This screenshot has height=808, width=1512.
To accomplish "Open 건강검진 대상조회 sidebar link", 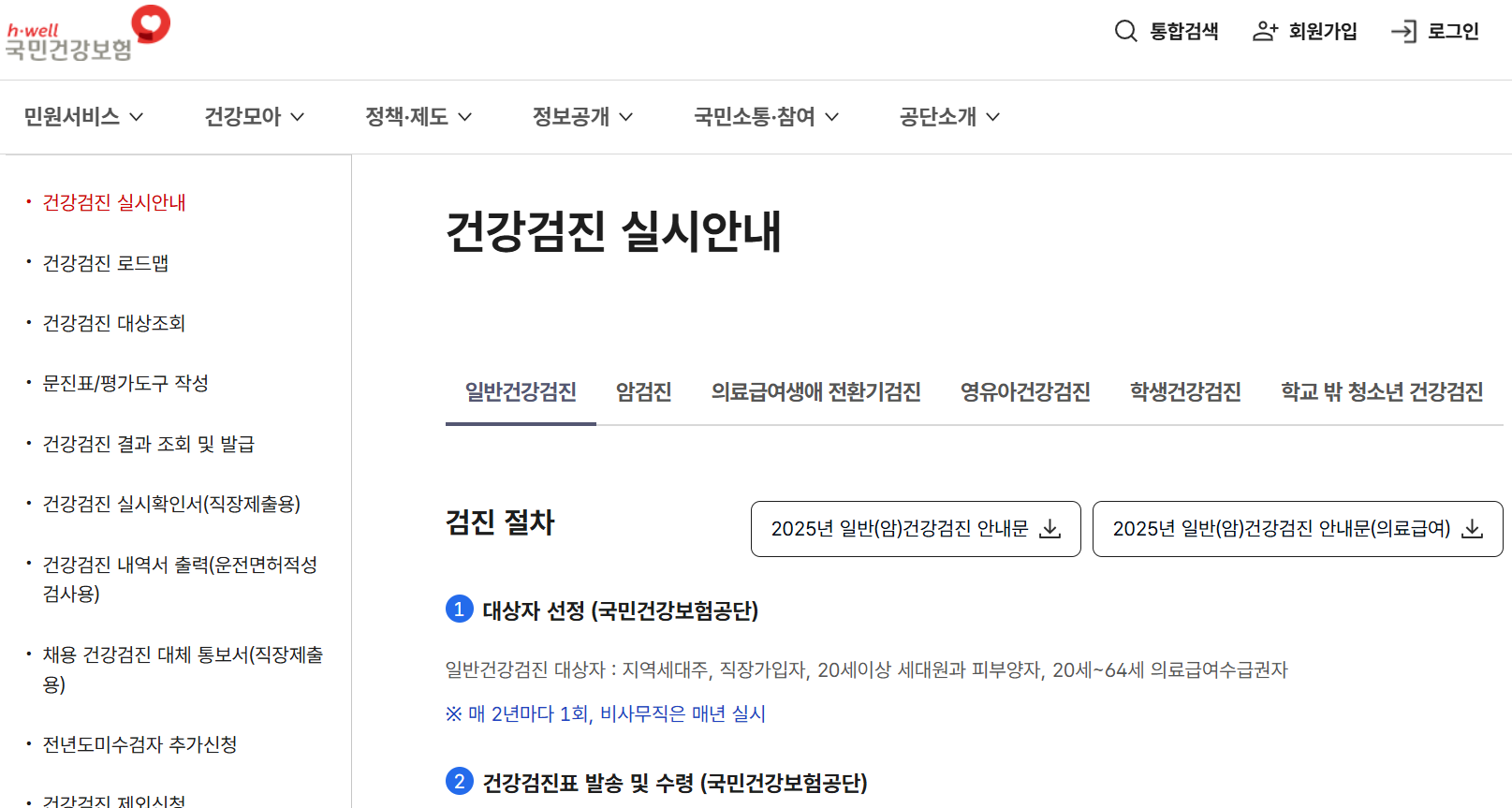I will tap(114, 323).
